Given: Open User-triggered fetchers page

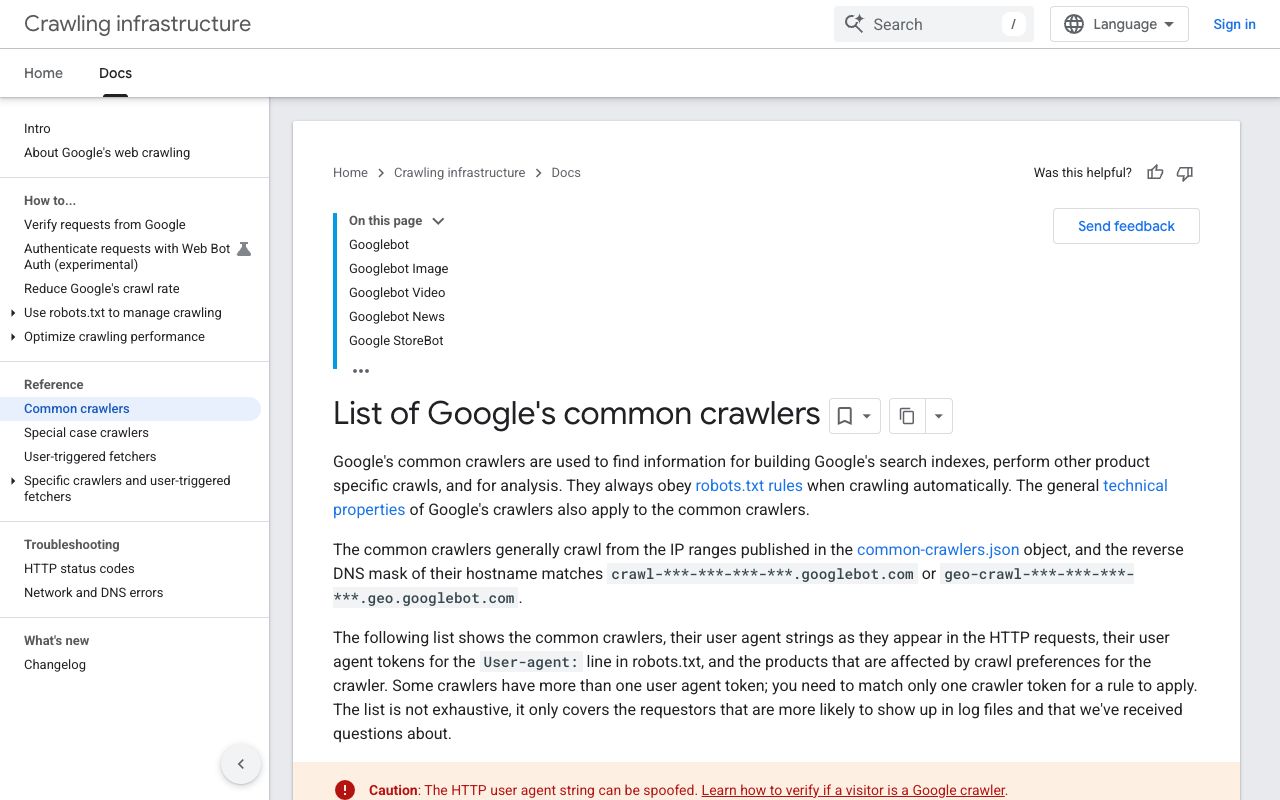Looking at the screenshot, I should [x=90, y=457].
